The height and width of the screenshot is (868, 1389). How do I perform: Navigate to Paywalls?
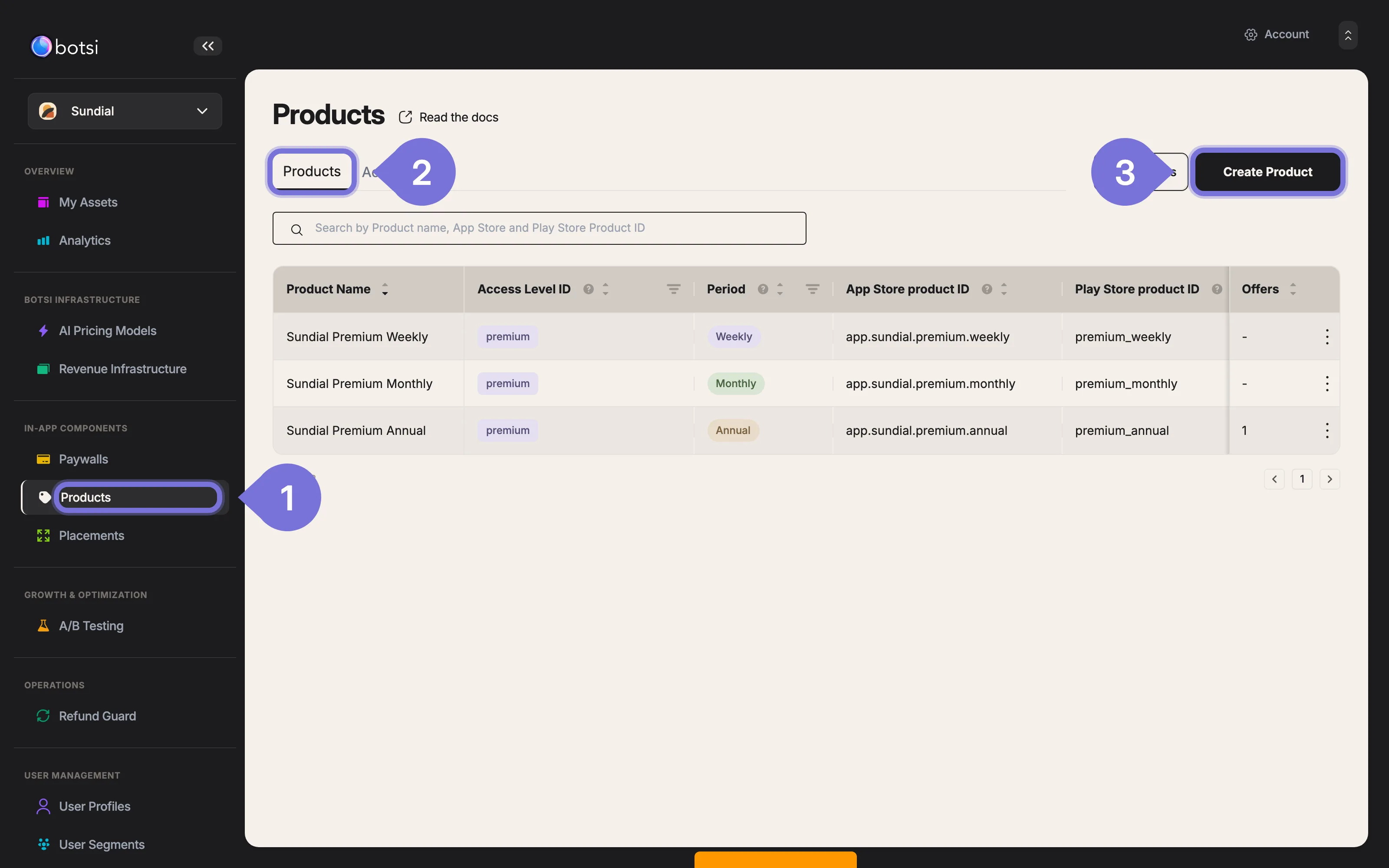point(83,459)
